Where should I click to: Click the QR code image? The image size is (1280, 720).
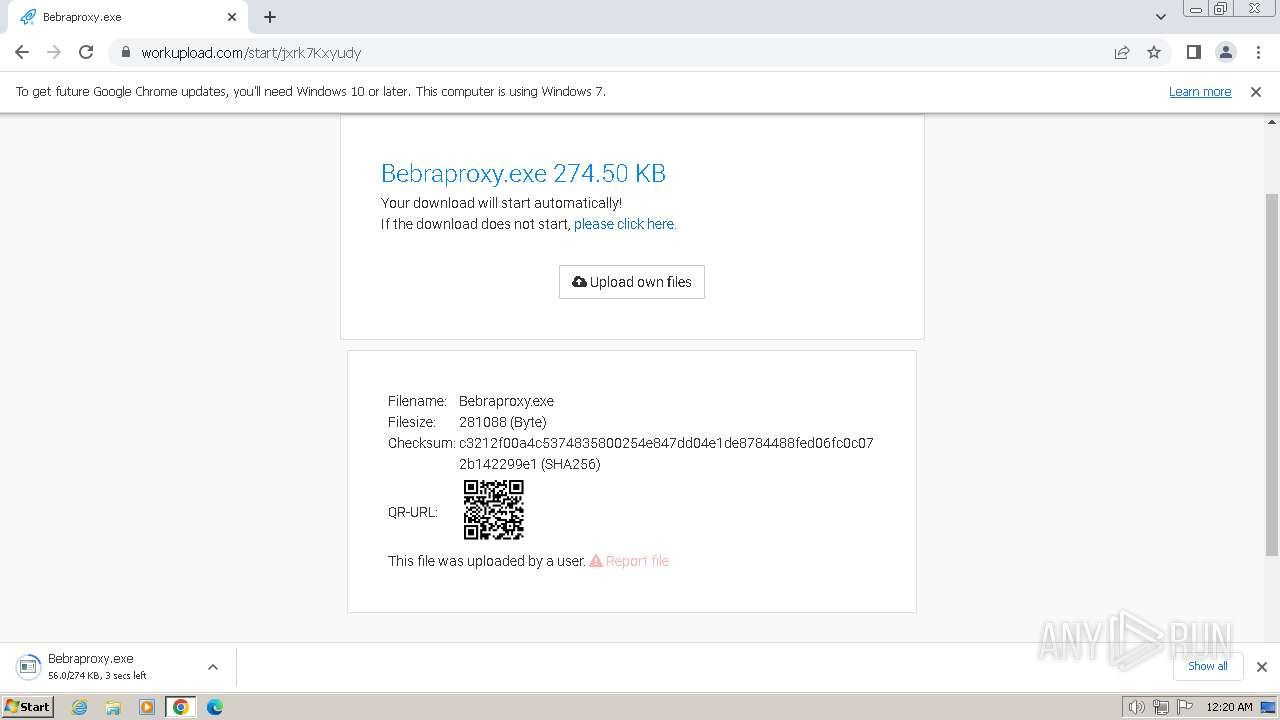tap(494, 510)
